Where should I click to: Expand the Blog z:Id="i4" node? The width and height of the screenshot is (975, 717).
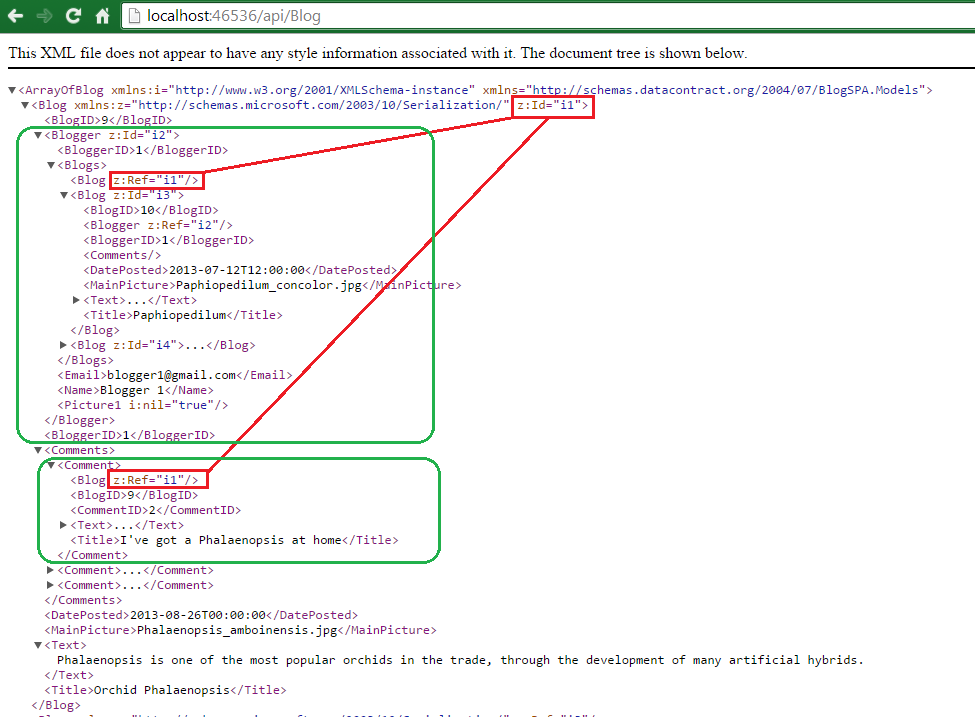pos(63,345)
